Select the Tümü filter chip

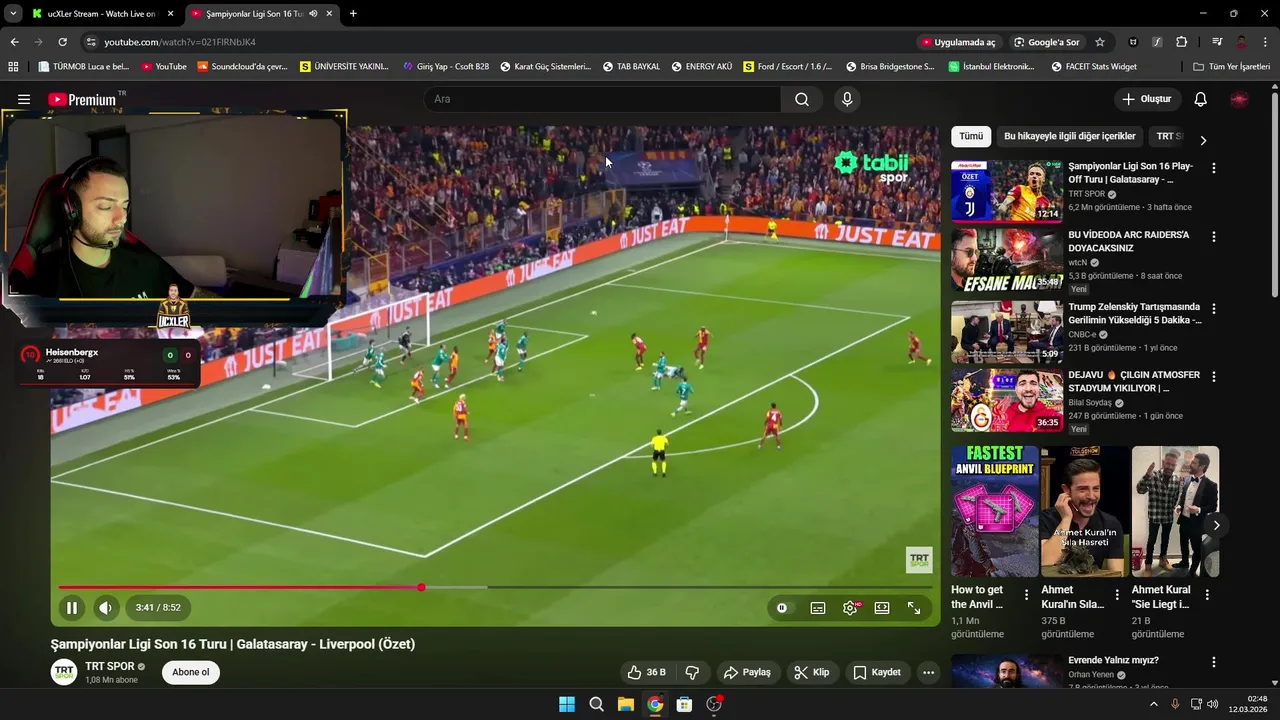pyautogui.click(x=971, y=136)
